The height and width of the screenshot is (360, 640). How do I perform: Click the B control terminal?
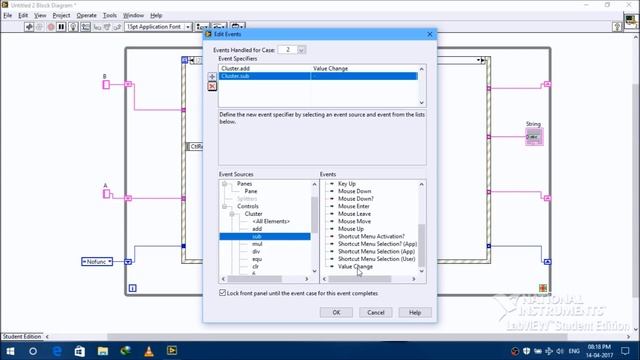(106, 84)
